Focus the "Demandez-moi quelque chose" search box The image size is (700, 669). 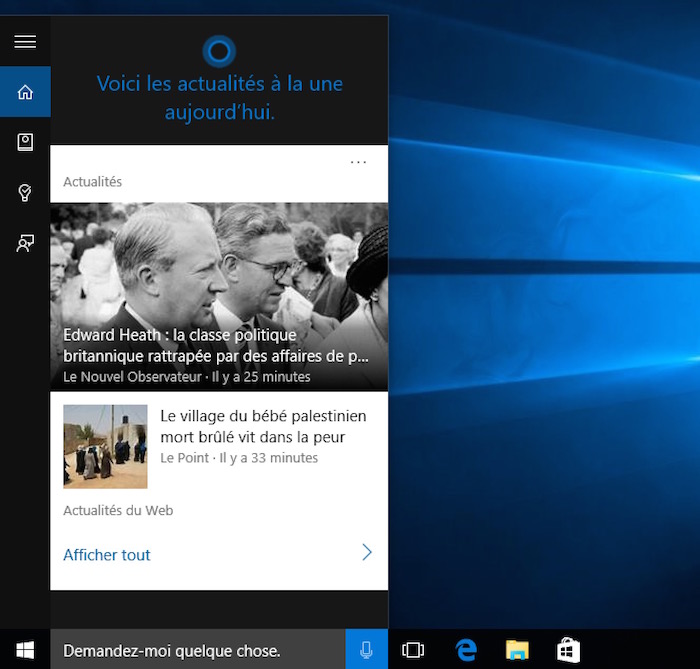pos(197,650)
